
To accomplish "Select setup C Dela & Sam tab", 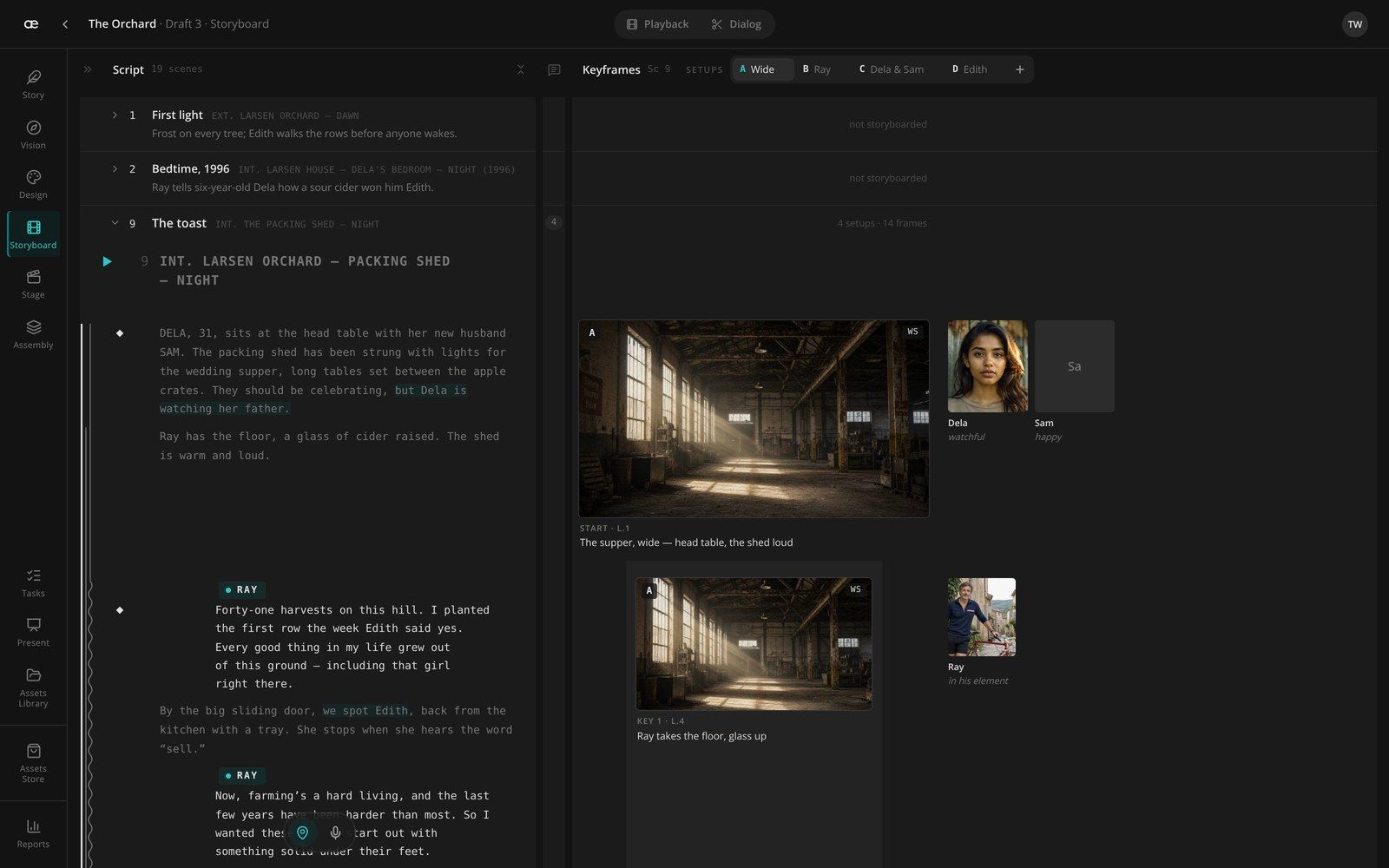I will coord(892,69).
